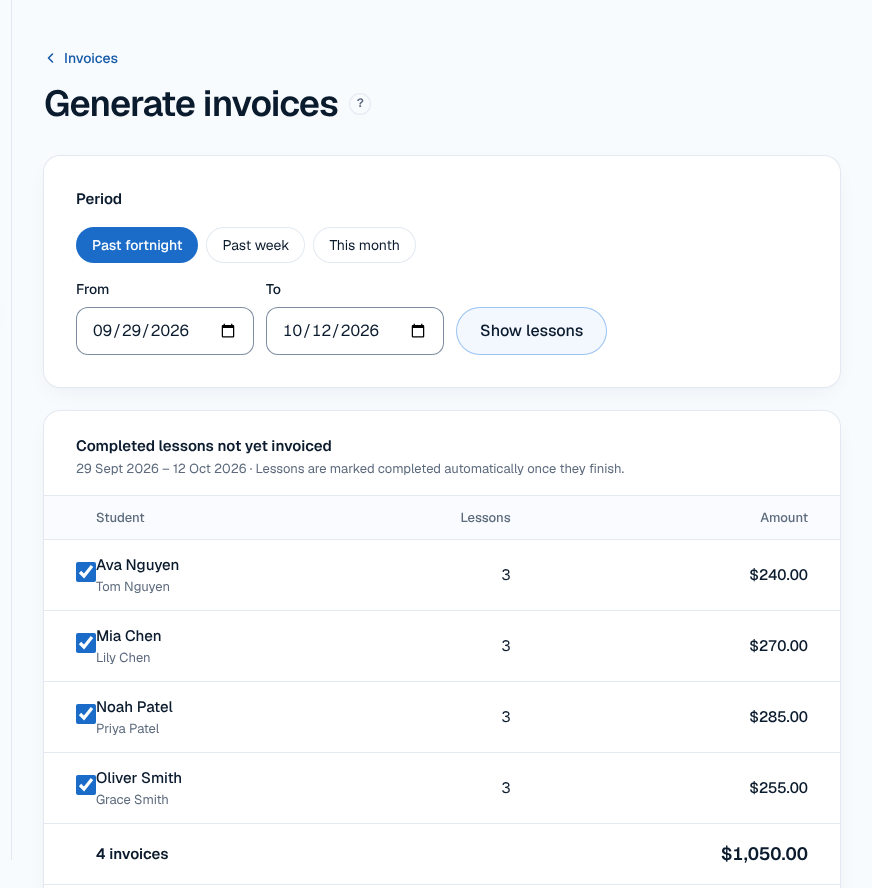Click the lesson count in Oliver Smith's row
Image resolution: width=872 pixels, height=888 pixels.
[506, 788]
